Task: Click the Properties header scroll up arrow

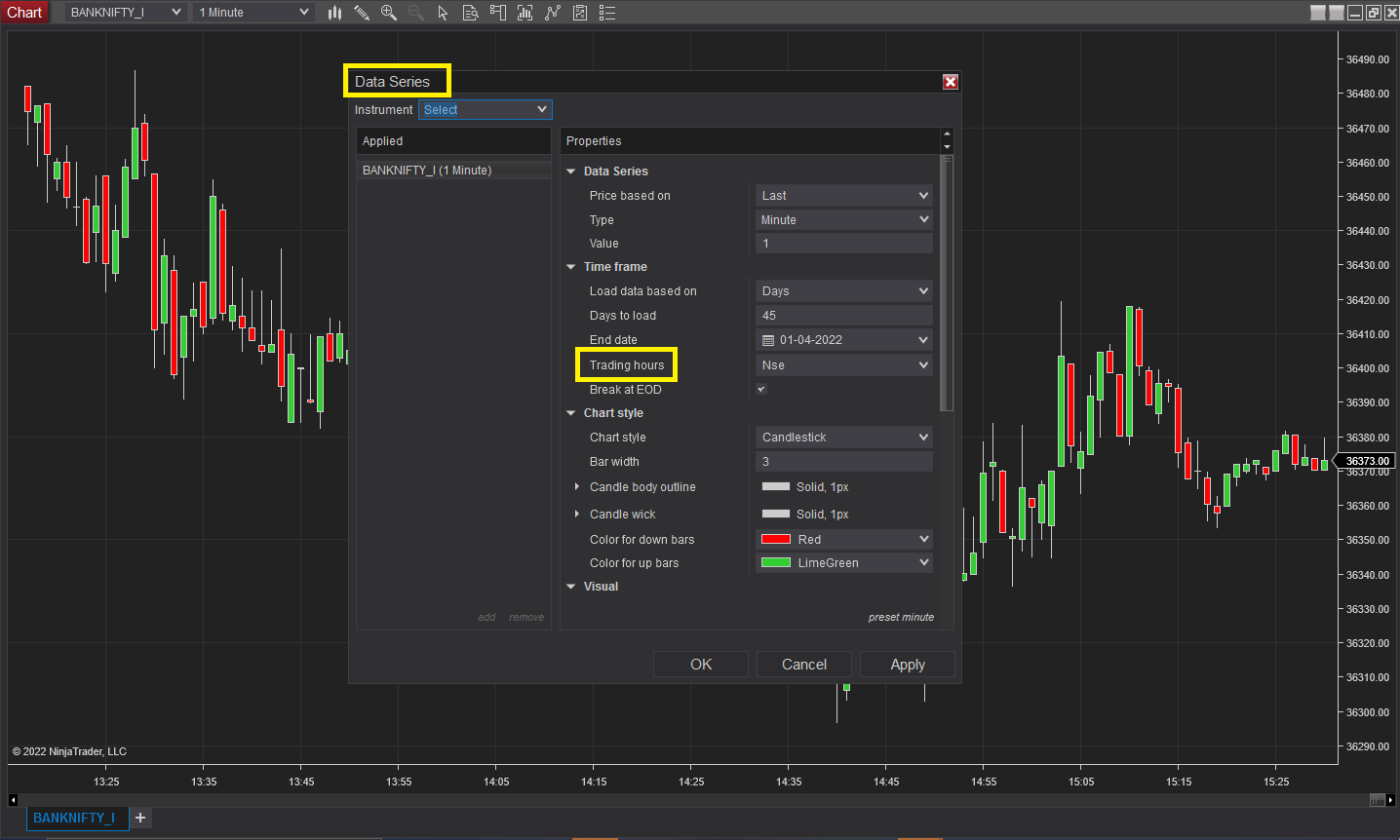Action: coord(947,134)
